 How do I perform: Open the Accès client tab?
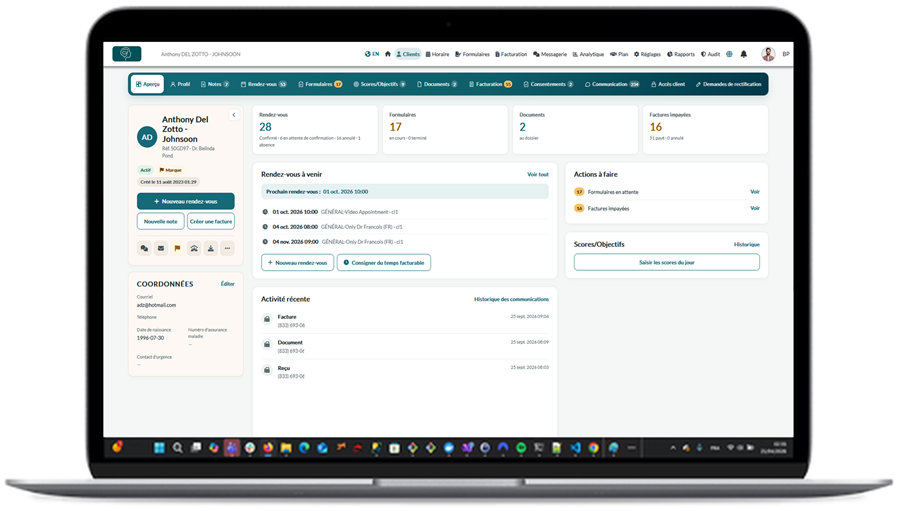click(x=668, y=84)
